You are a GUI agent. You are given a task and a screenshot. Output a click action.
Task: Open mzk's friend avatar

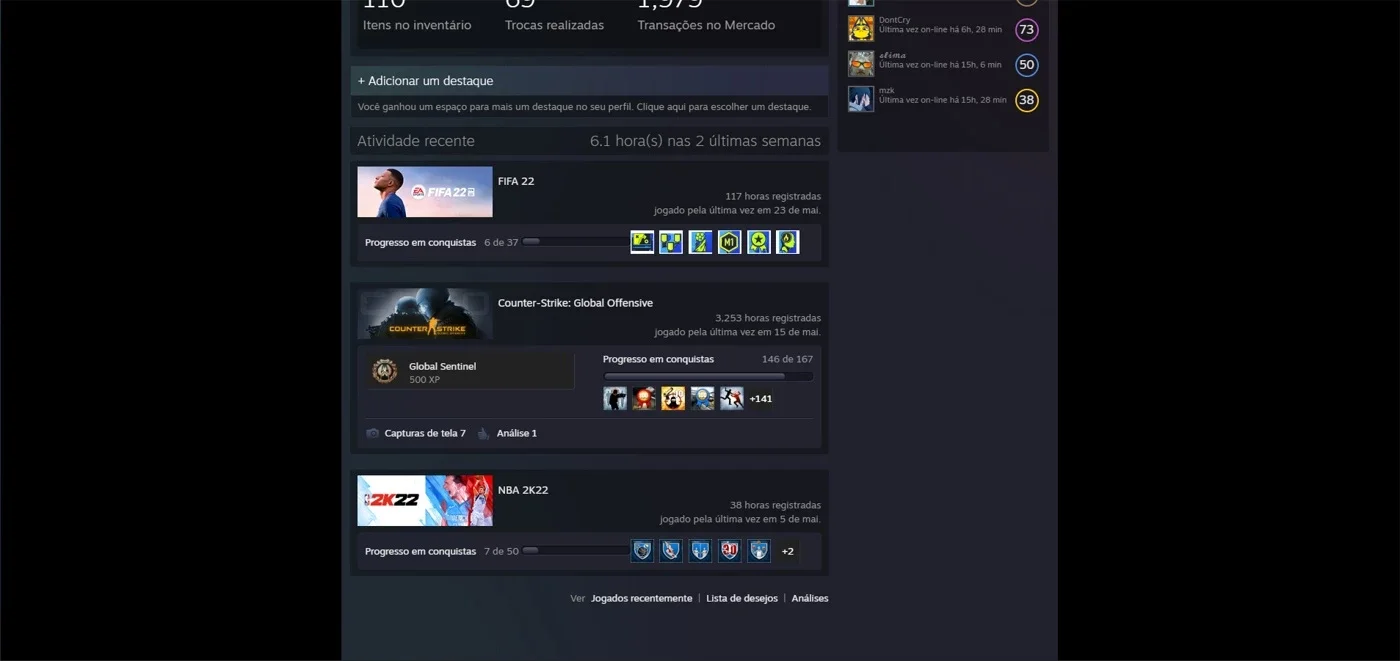click(861, 99)
